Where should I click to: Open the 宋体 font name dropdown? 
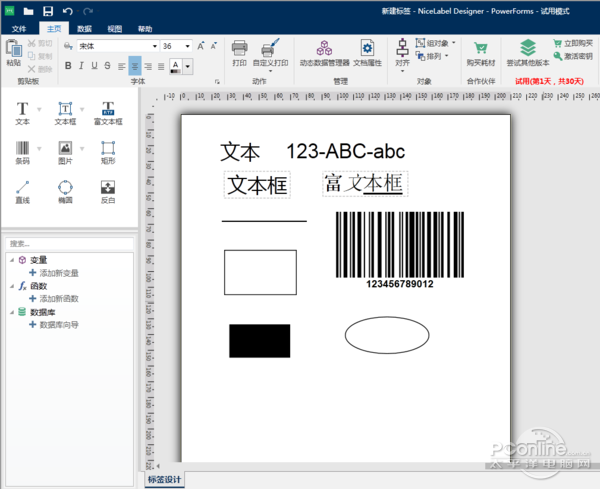pos(155,46)
